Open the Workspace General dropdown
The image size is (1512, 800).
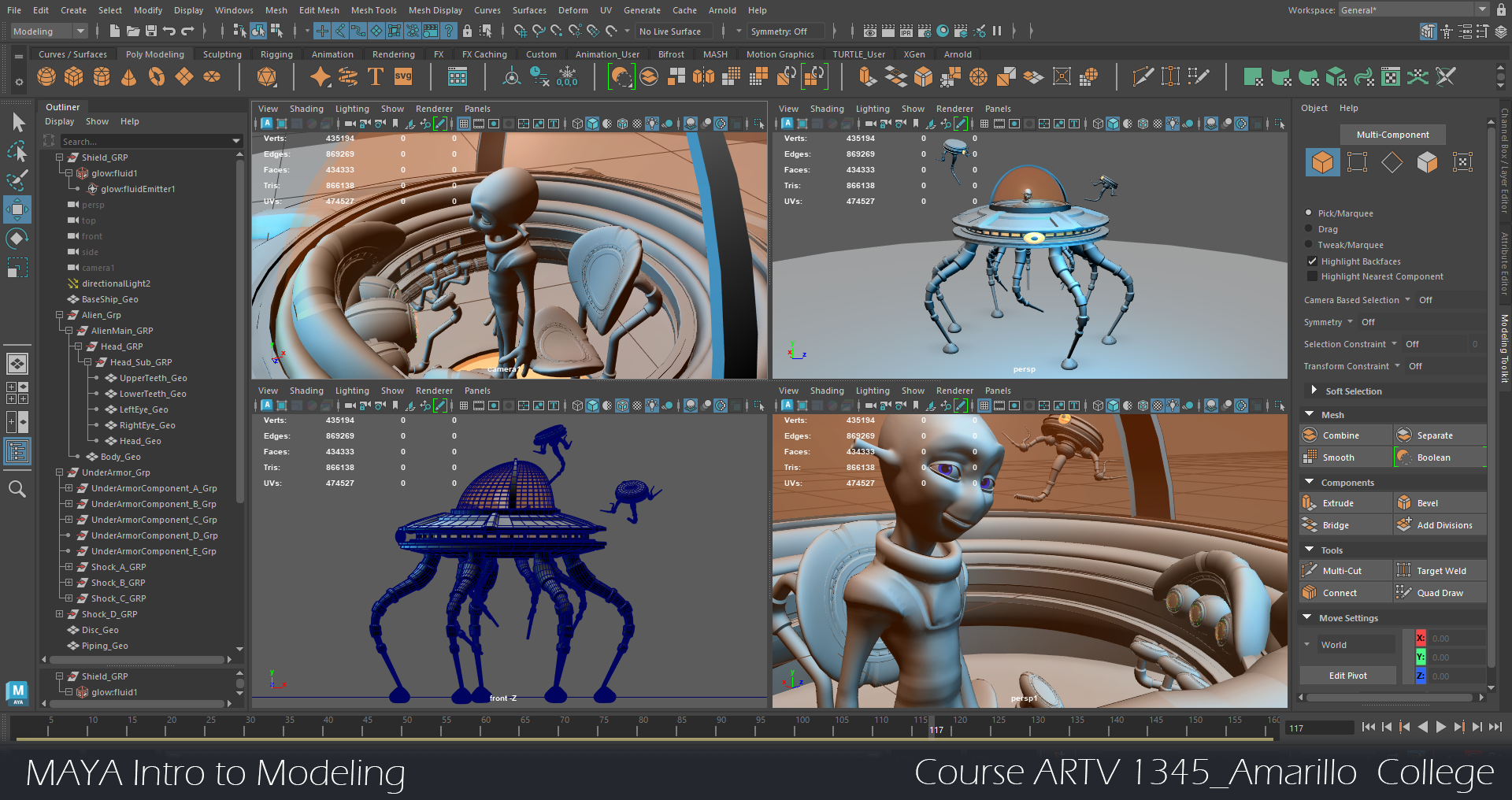tap(1414, 9)
